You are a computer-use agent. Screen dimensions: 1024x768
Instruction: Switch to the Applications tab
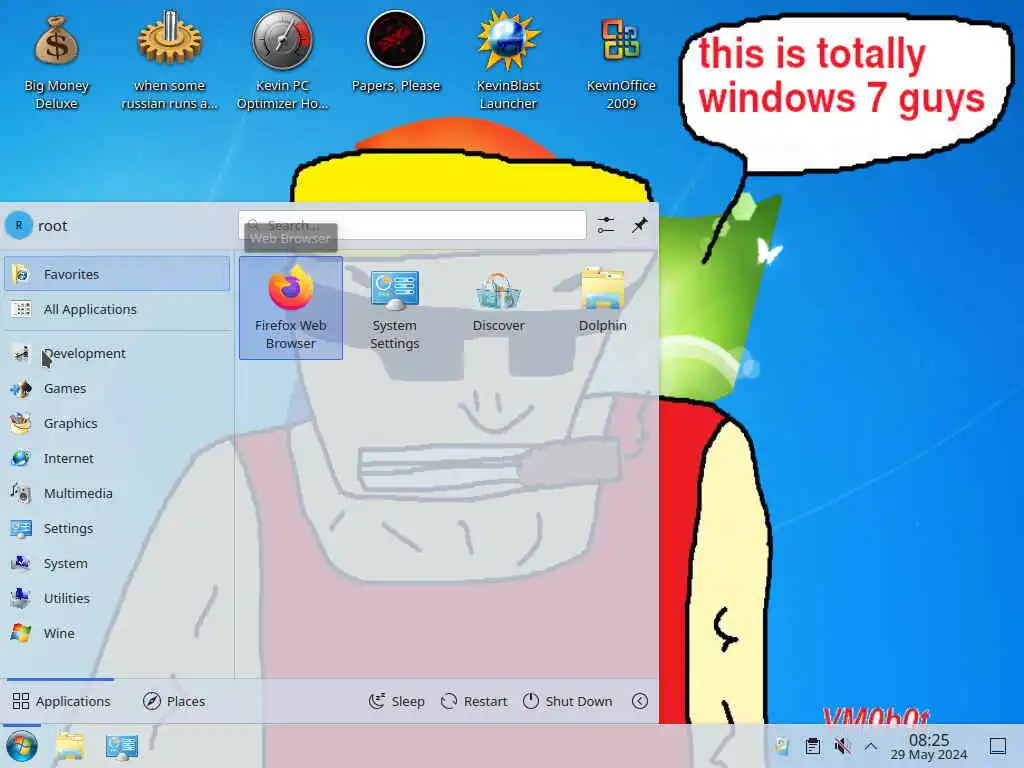[x=61, y=701]
